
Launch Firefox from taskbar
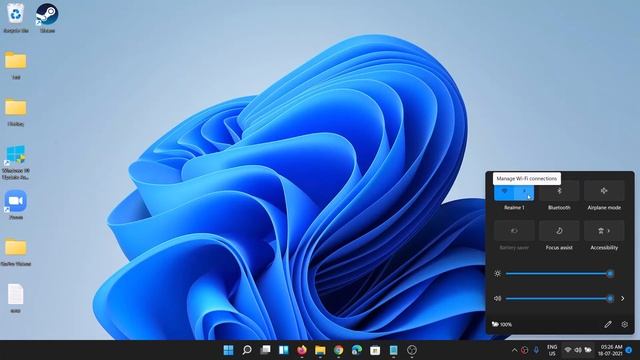tap(302, 350)
